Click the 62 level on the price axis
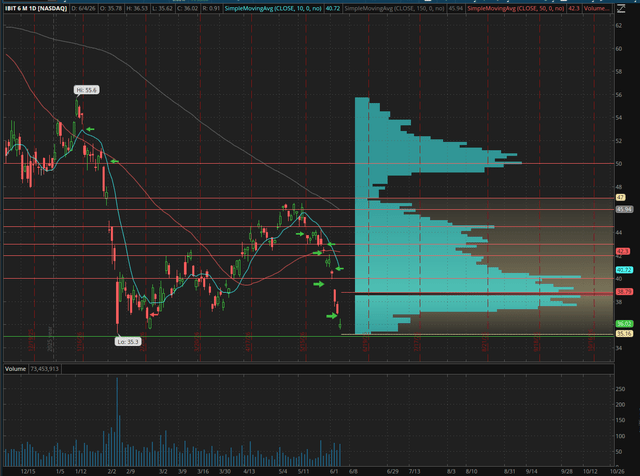The image size is (640, 476). coord(619,25)
